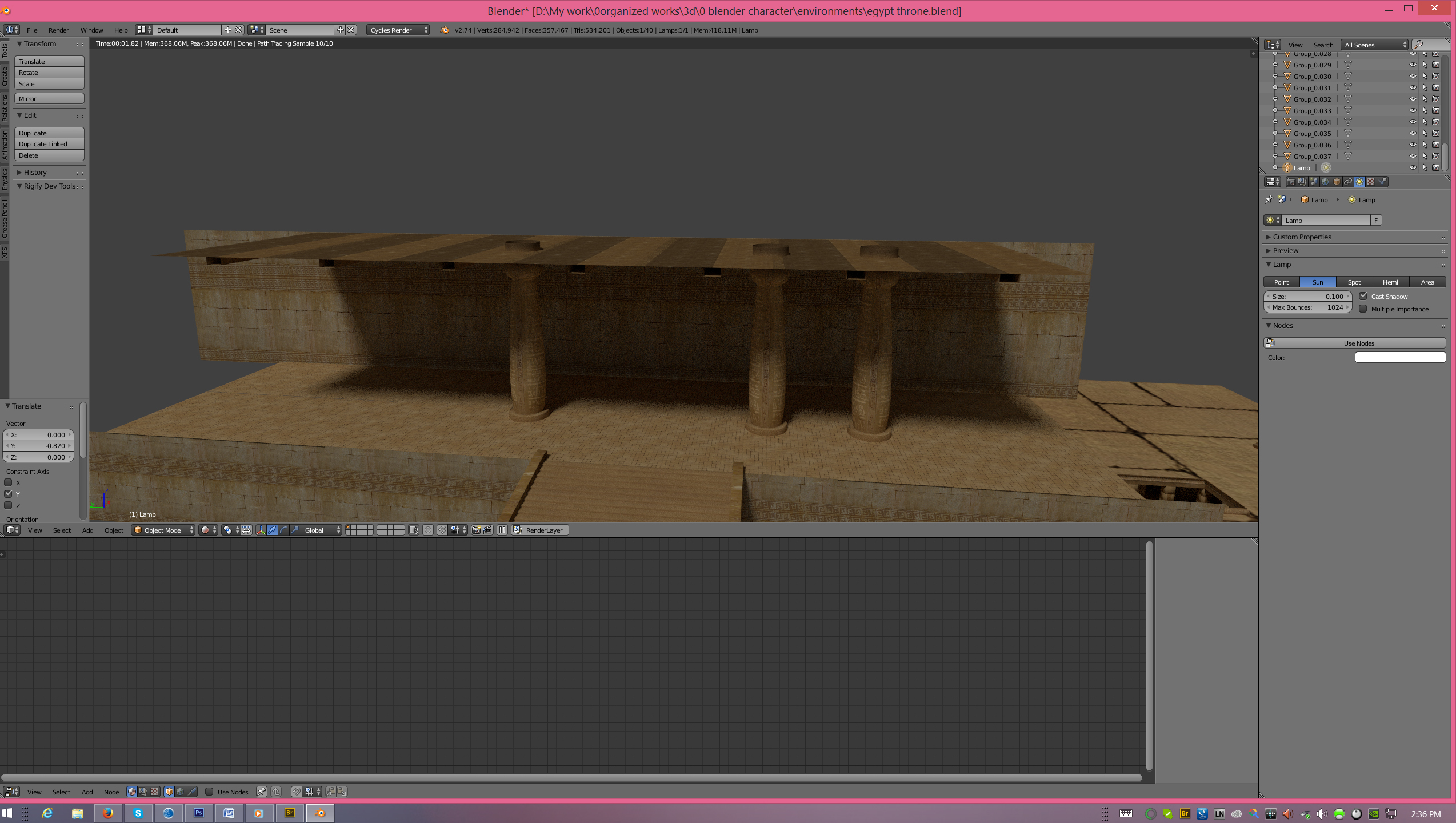Viewport: 1456px width, 823px height.
Task: Enable the Multiple Importance checkbox
Action: pos(1363,309)
